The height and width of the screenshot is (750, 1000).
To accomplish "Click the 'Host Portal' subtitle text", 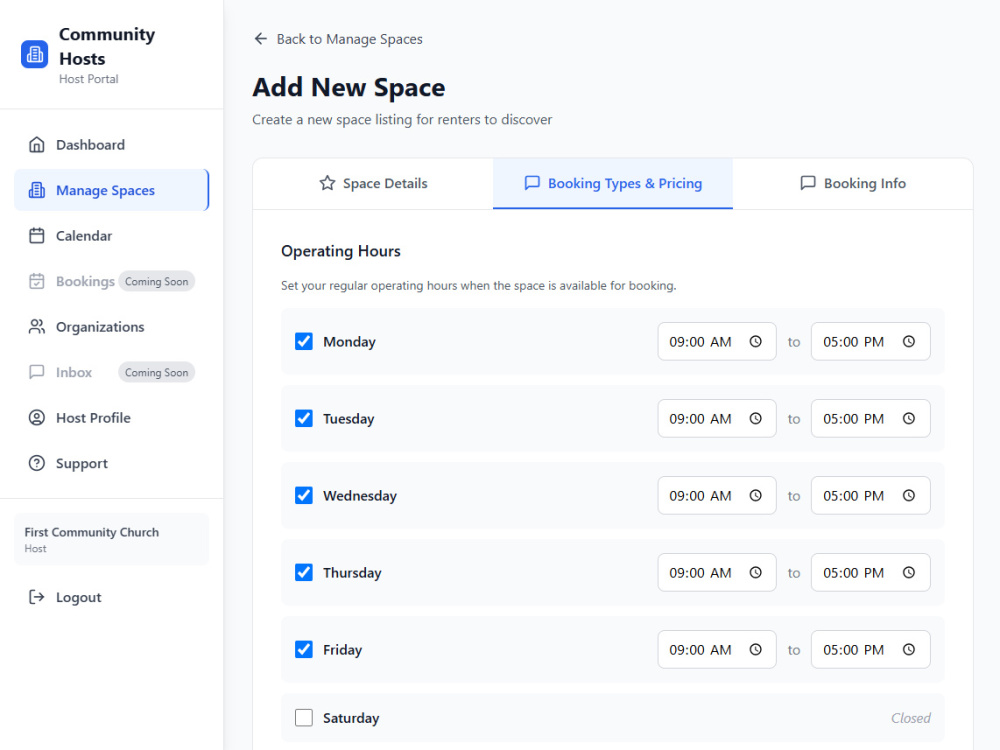I will point(89,79).
